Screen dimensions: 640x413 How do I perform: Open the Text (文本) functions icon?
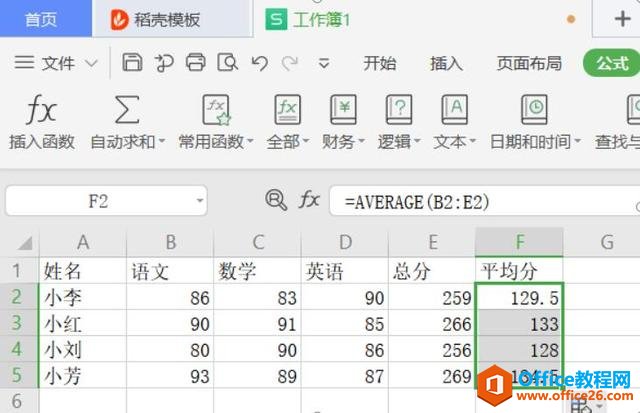click(x=454, y=110)
